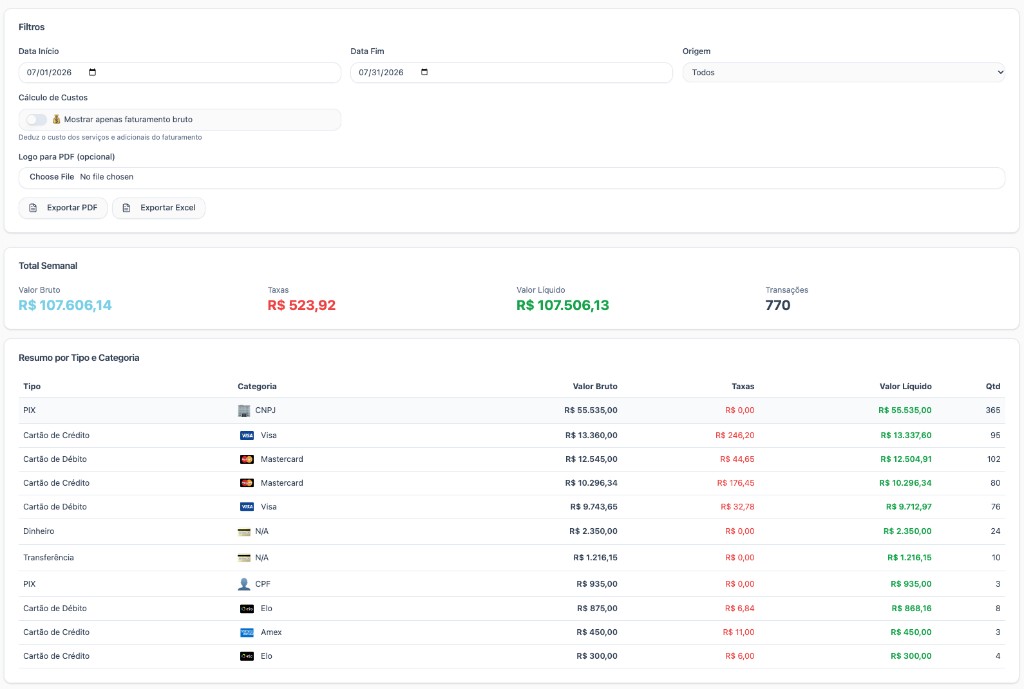1024x689 pixels.
Task: Click the Amex logo in R$ 450,00 row
Action: pyautogui.click(x=247, y=632)
